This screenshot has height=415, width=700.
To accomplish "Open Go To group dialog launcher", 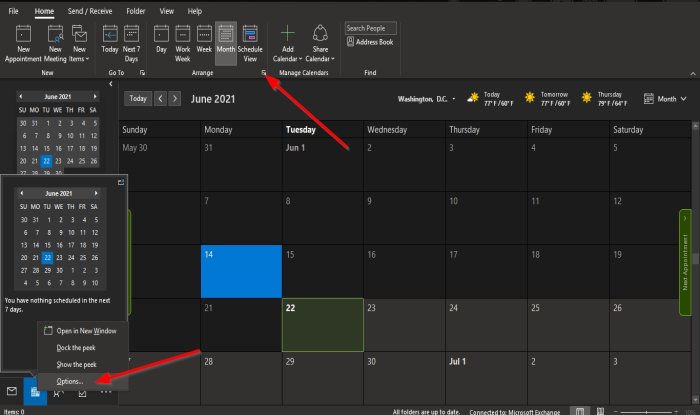I will [142, 73].
